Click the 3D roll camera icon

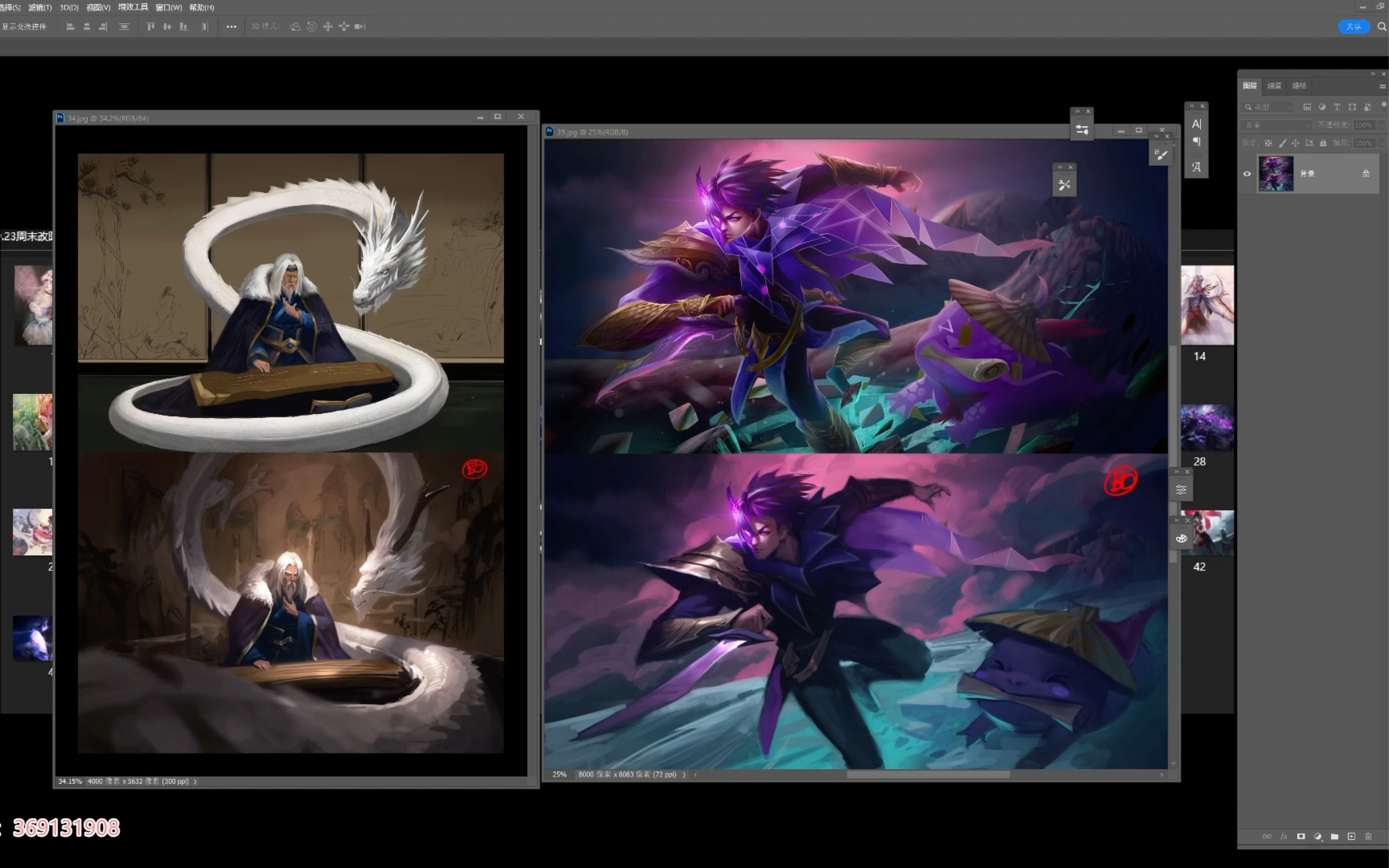point(311,27)
